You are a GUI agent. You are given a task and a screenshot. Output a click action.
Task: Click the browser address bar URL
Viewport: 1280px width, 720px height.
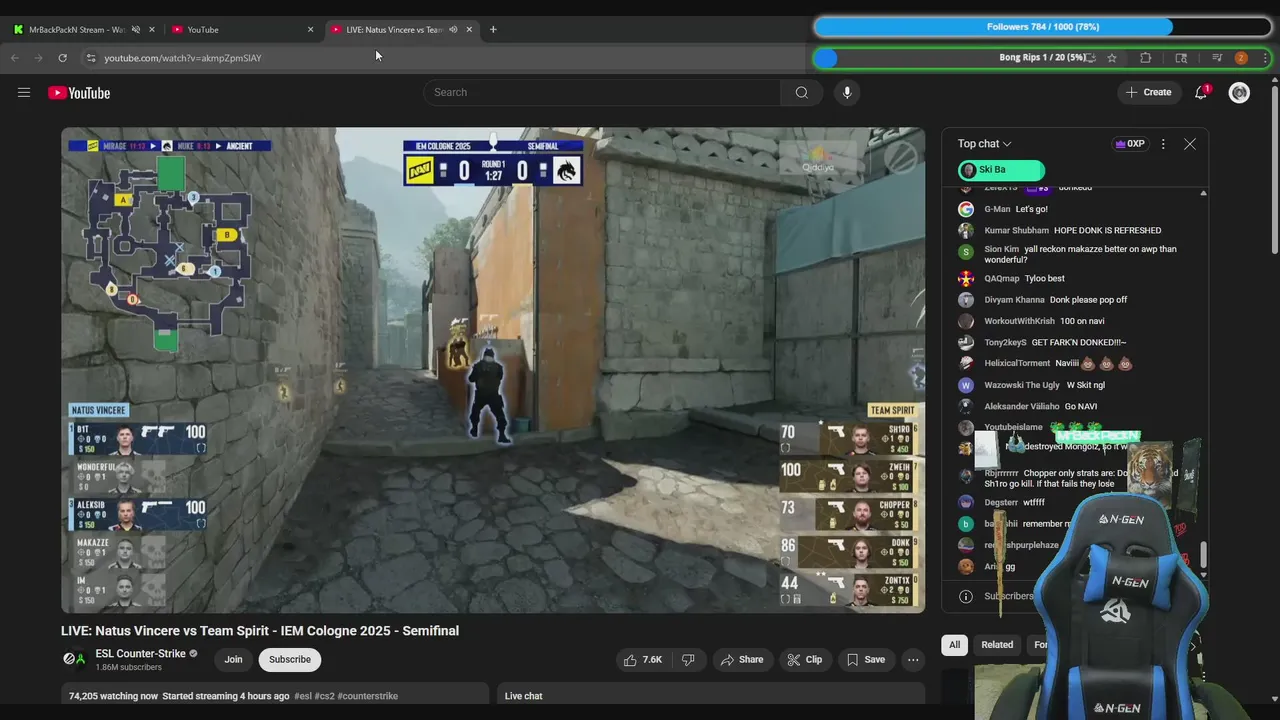pyautogui.click(x=183, y=58)
